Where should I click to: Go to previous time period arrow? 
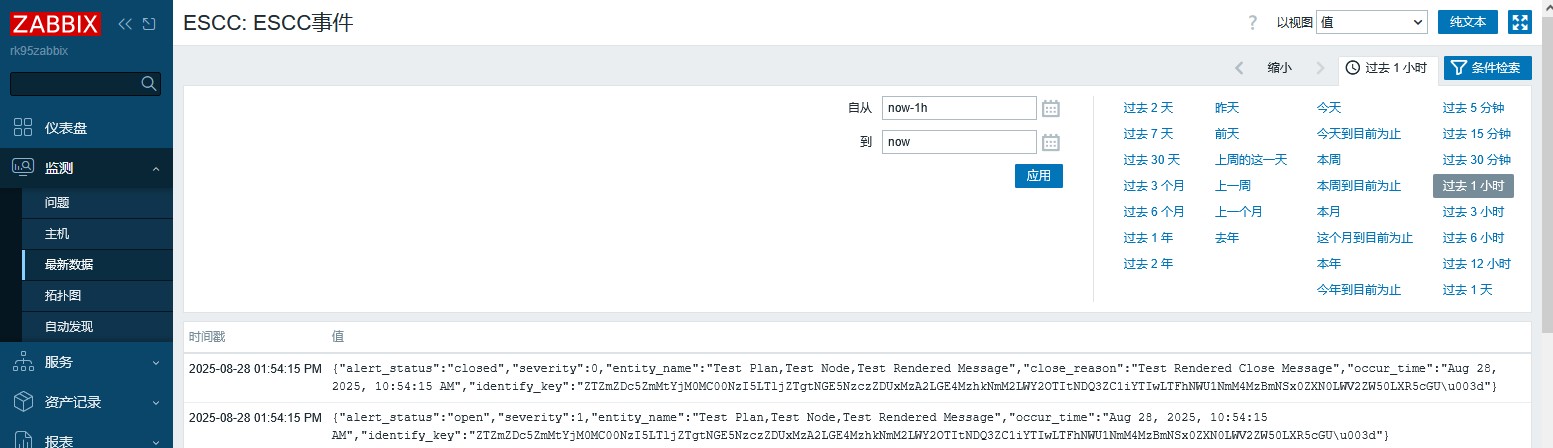pyautogui.click(x=1239, y=68)
